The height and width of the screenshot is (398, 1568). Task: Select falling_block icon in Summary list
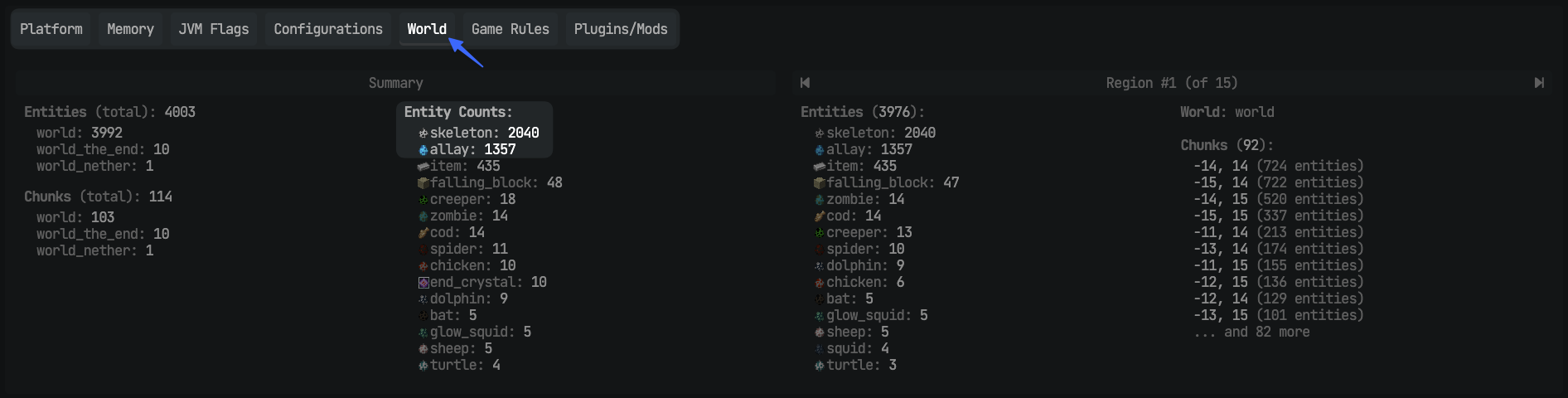coord(423,183)
